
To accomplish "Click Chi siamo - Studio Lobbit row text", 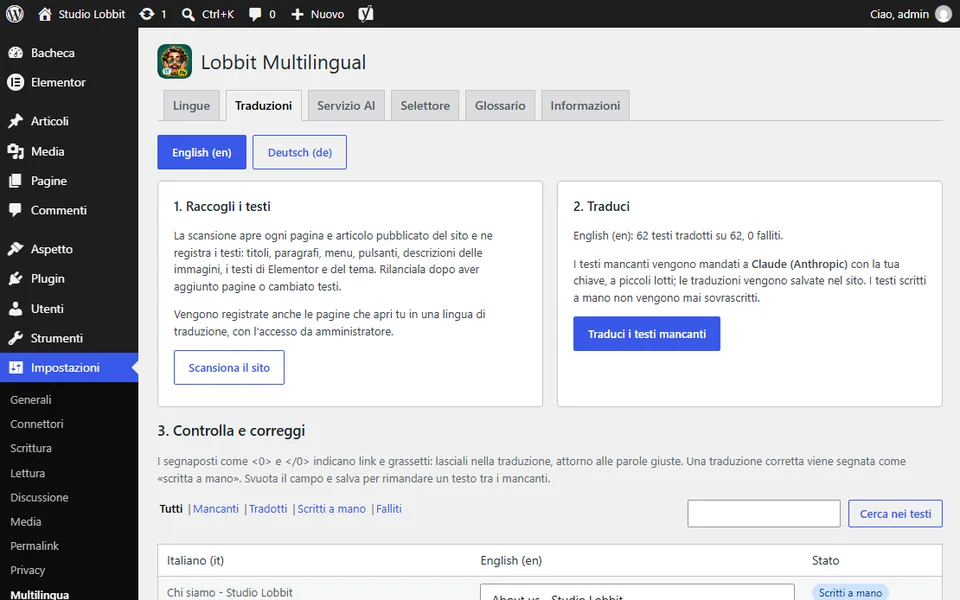I will point(230,593).
